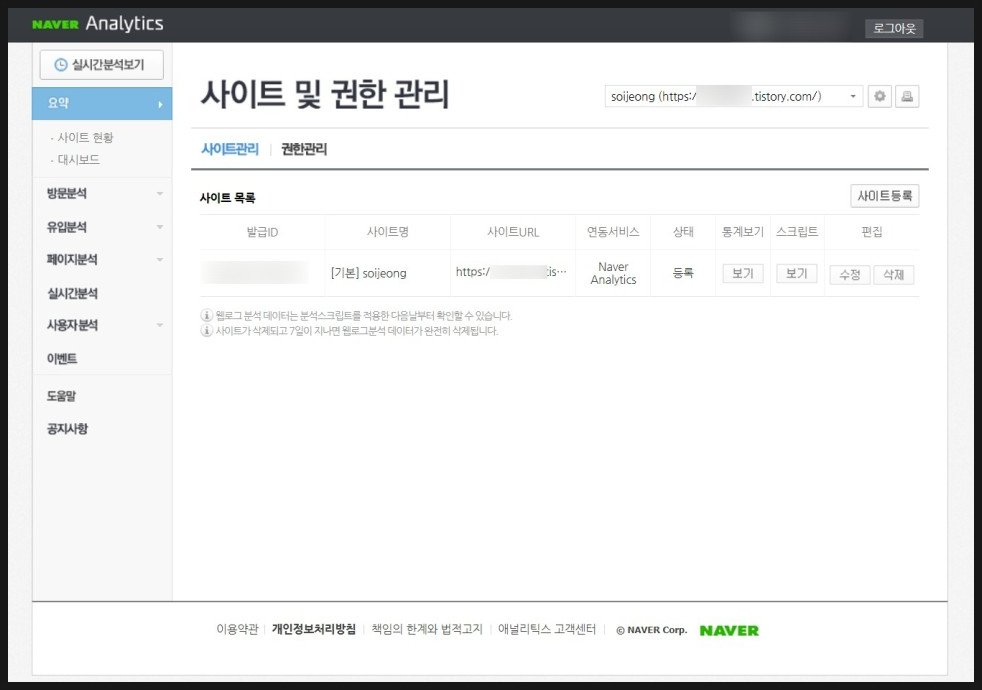Viewport: 982px width, 690px height.
Task: Click the NAVER Analytics logo
Action: pos(97,24)
